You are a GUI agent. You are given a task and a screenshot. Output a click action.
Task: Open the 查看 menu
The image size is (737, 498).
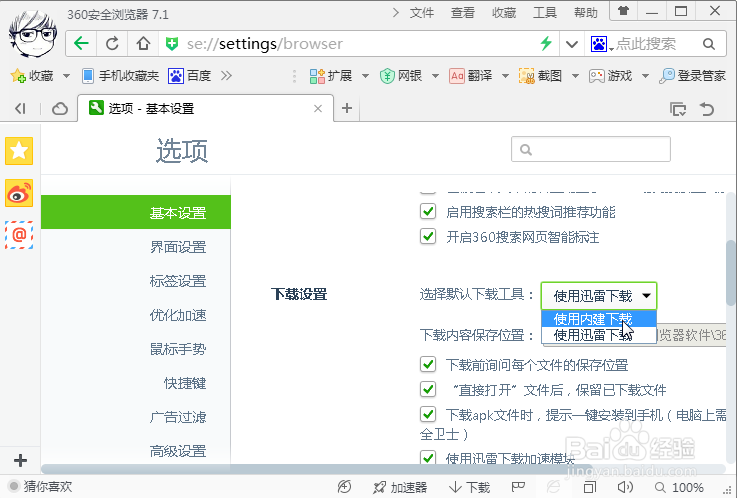pos(463,13)
